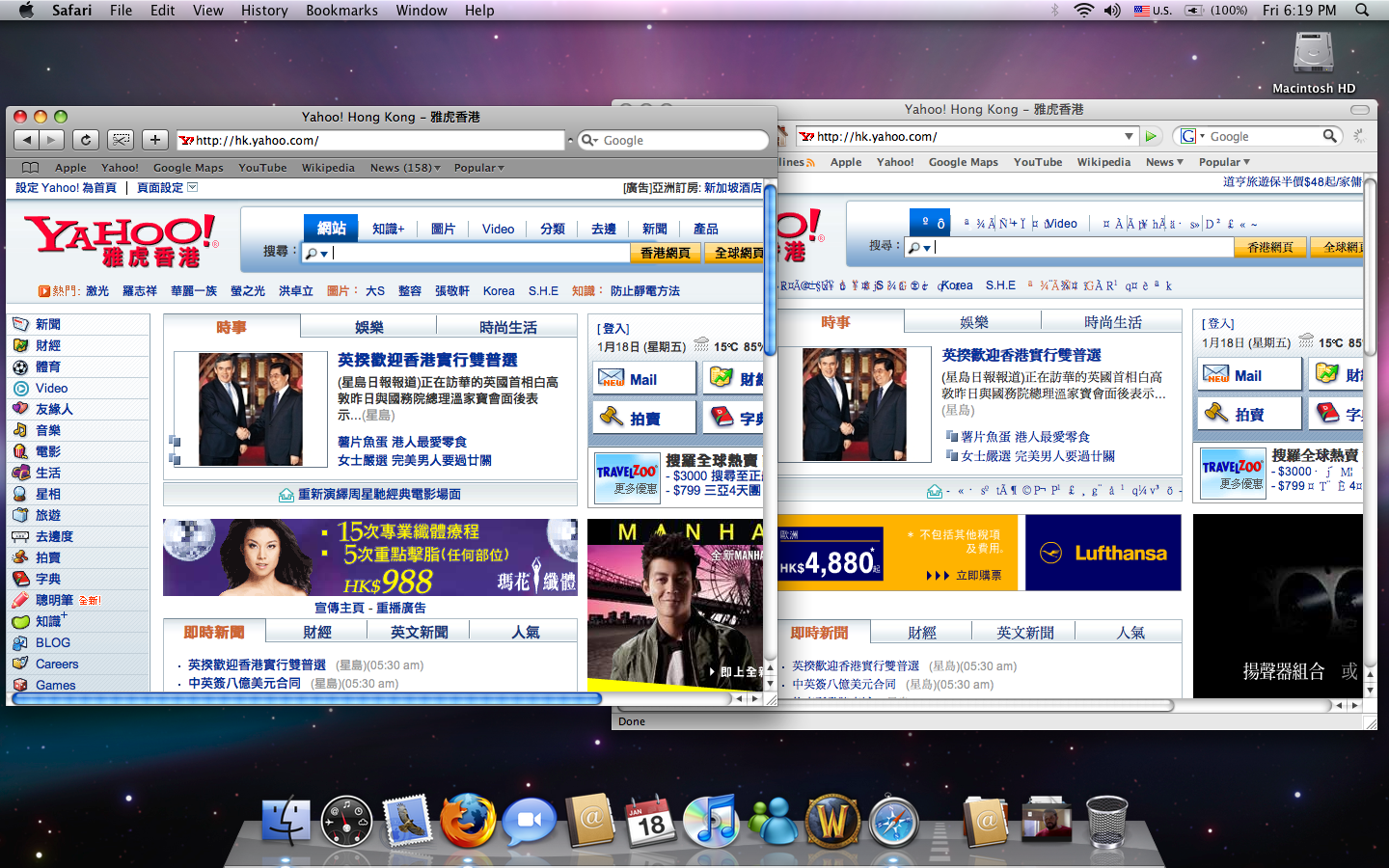
Task: Open iCal calendar in the Dock
Action: tap(650, 821)
